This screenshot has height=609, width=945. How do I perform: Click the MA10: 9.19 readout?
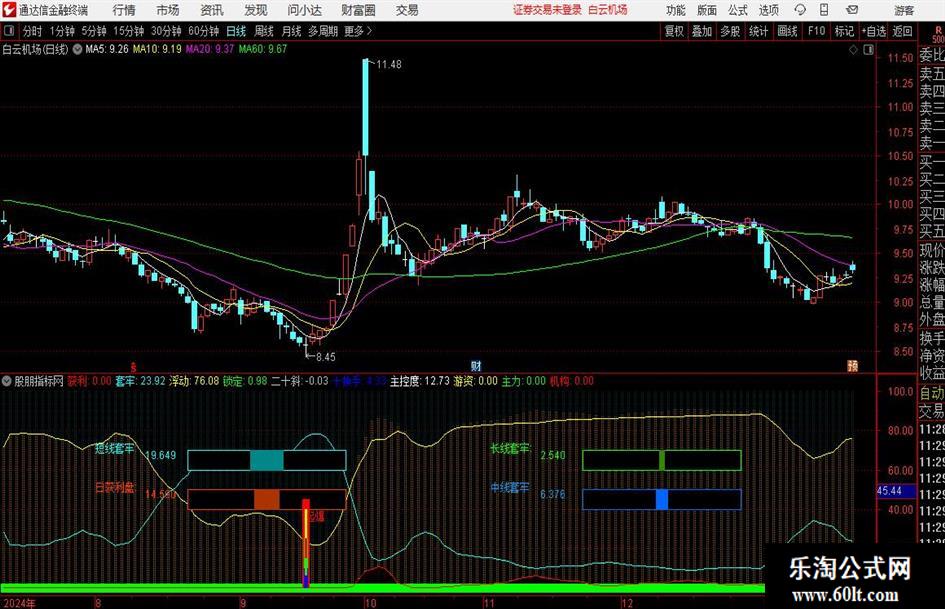[157, 49]
